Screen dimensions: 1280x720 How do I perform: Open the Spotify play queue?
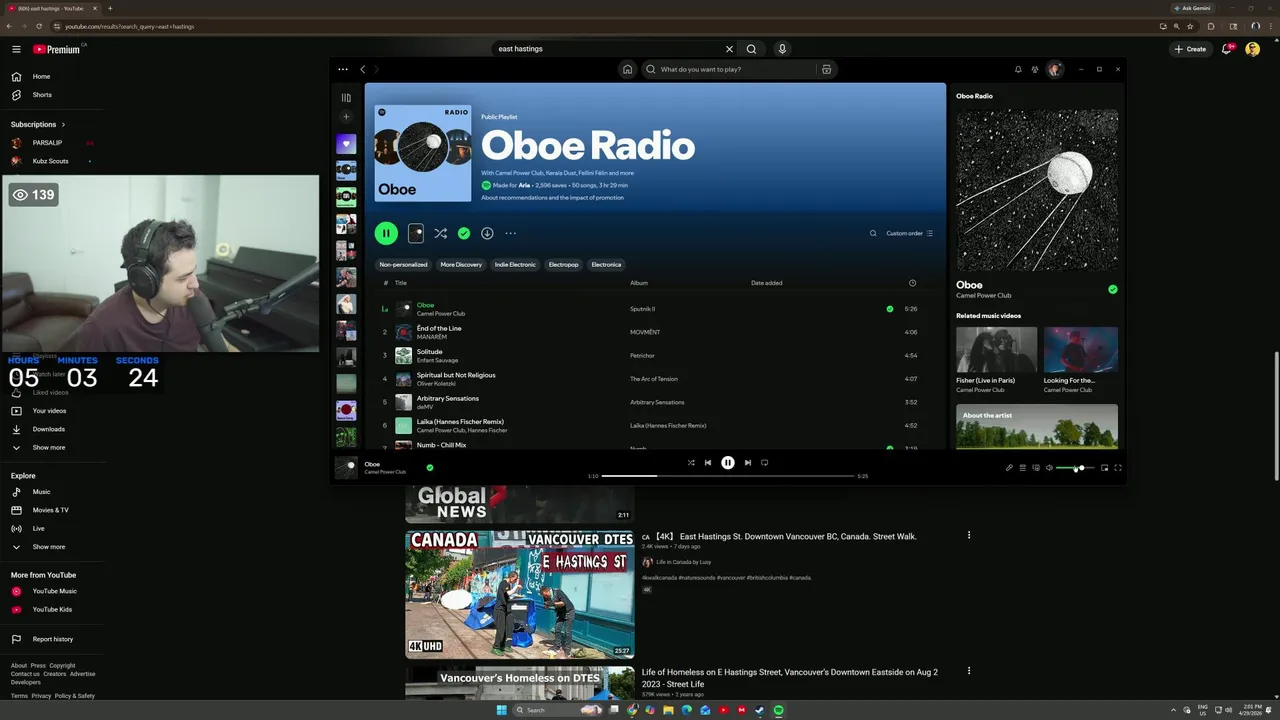pyautogui.click(x=1022, y=468)
